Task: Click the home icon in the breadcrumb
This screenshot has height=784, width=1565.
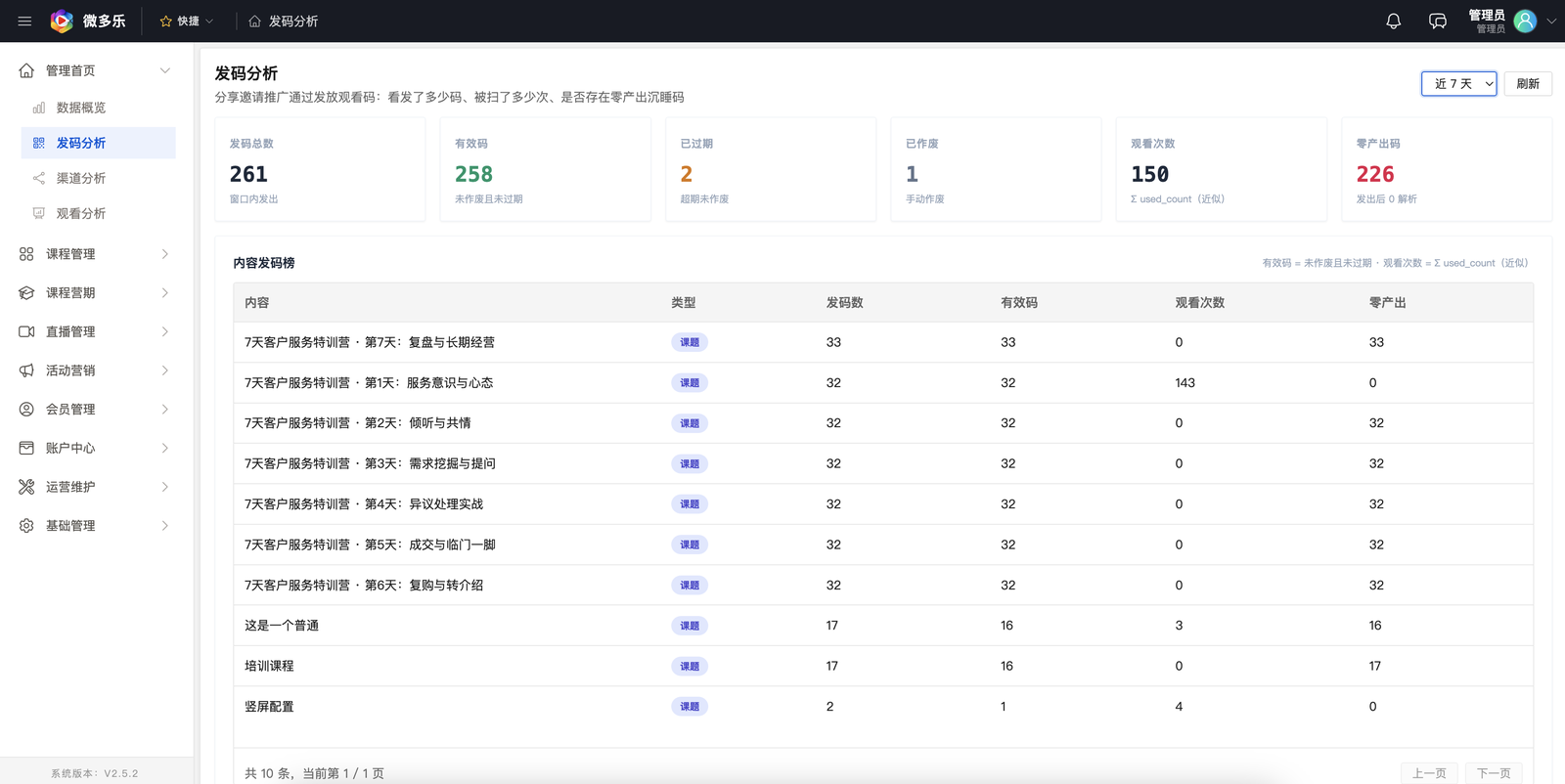Action: 254,21
